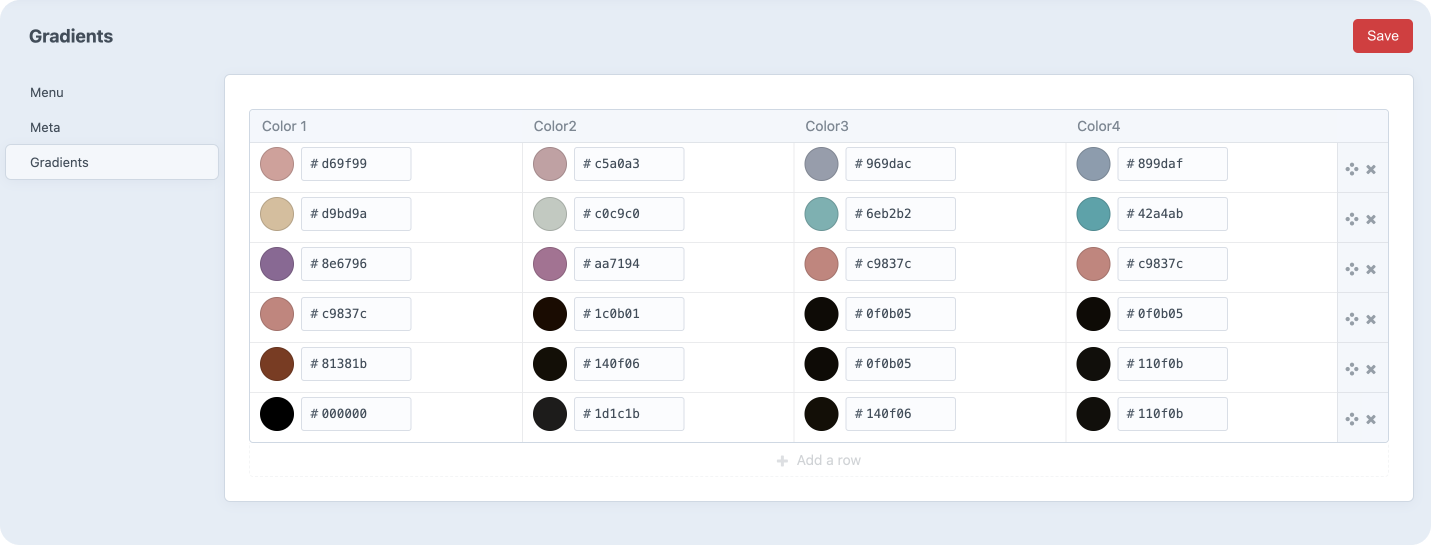Select Gradients in the sidebar
Screen dimensions: 1431x545
112,162
